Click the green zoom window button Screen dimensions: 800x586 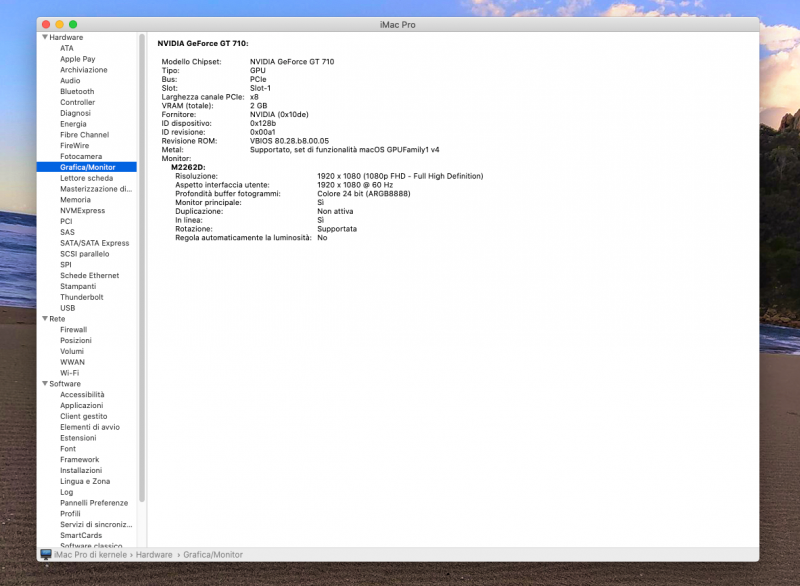click(x=73, y=24)
